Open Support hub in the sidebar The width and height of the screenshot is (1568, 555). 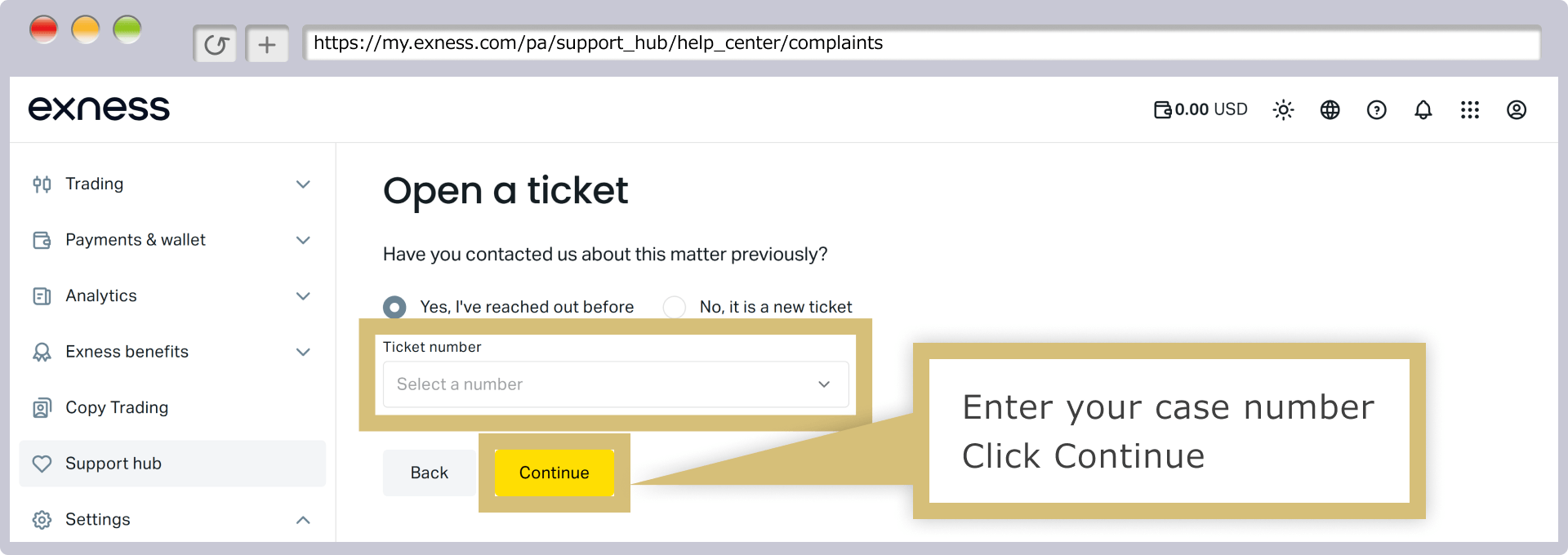point(172,464)
